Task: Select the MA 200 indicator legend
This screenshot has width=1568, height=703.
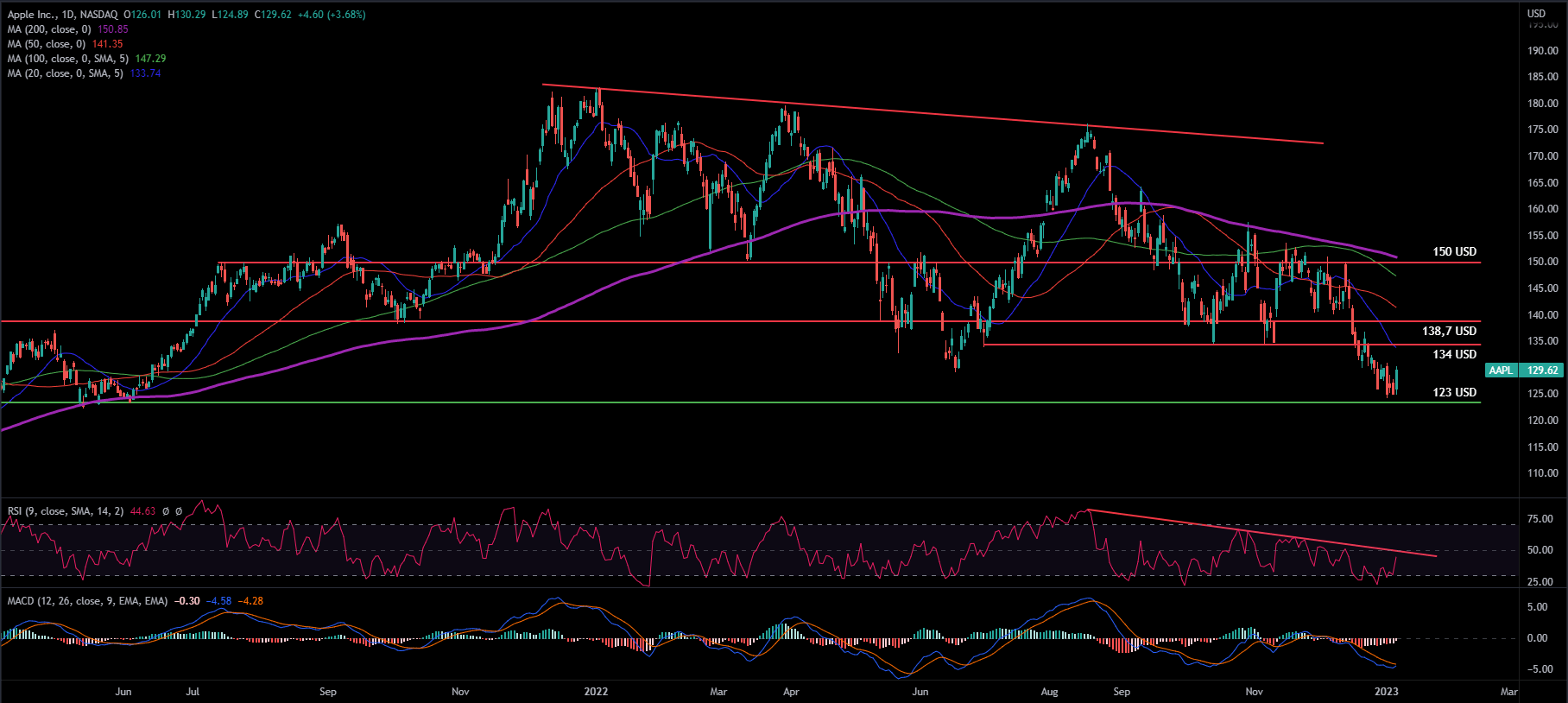Action: point(50,29)
